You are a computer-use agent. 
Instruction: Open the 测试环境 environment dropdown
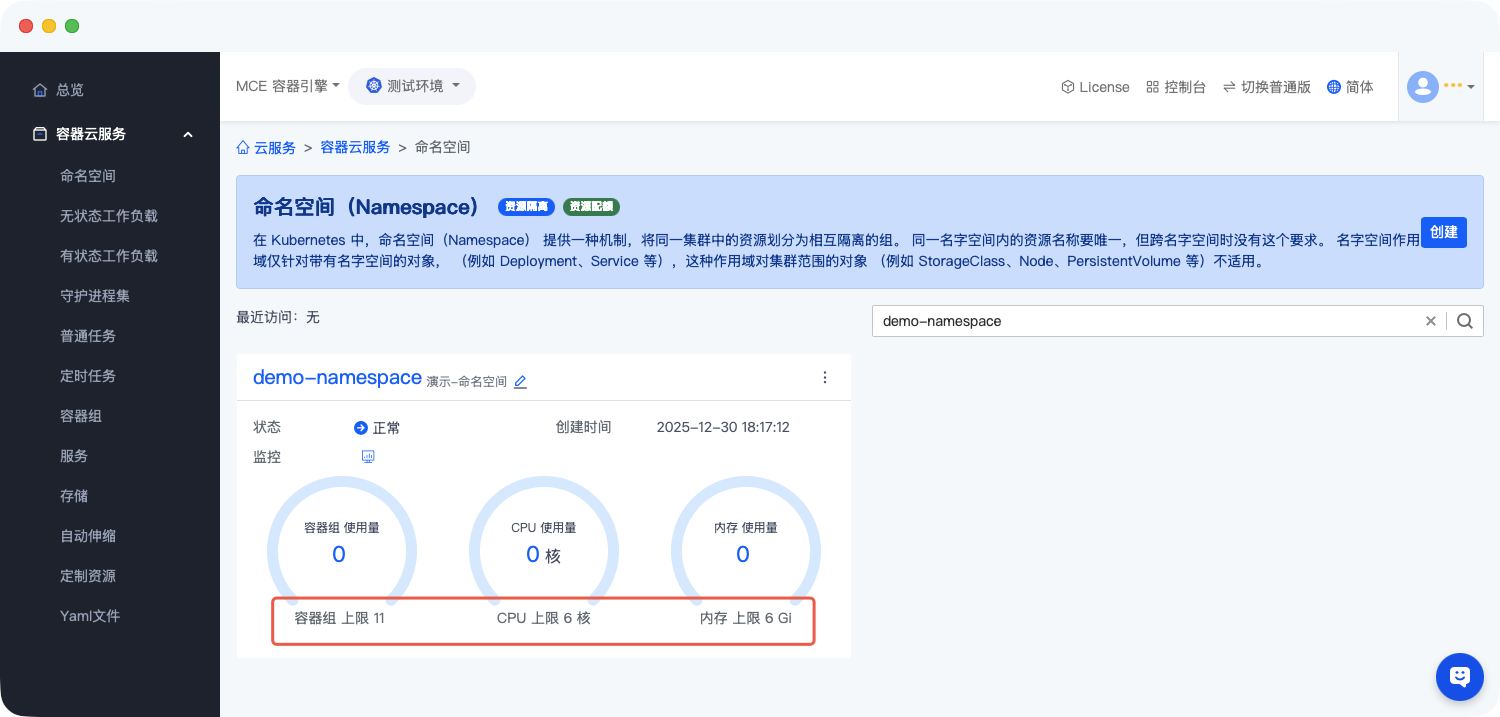tap(412, 86)
